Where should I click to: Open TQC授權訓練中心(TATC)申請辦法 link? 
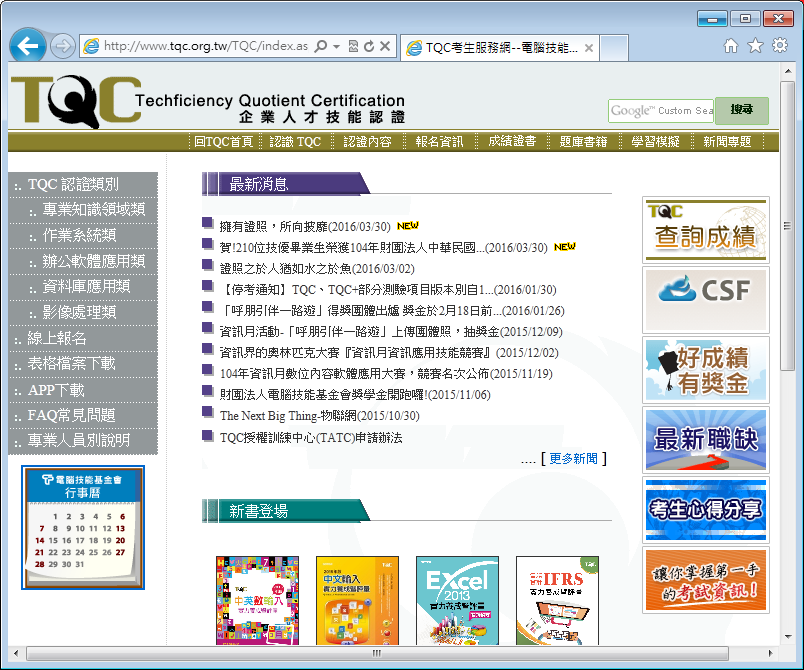click(311, 438)
